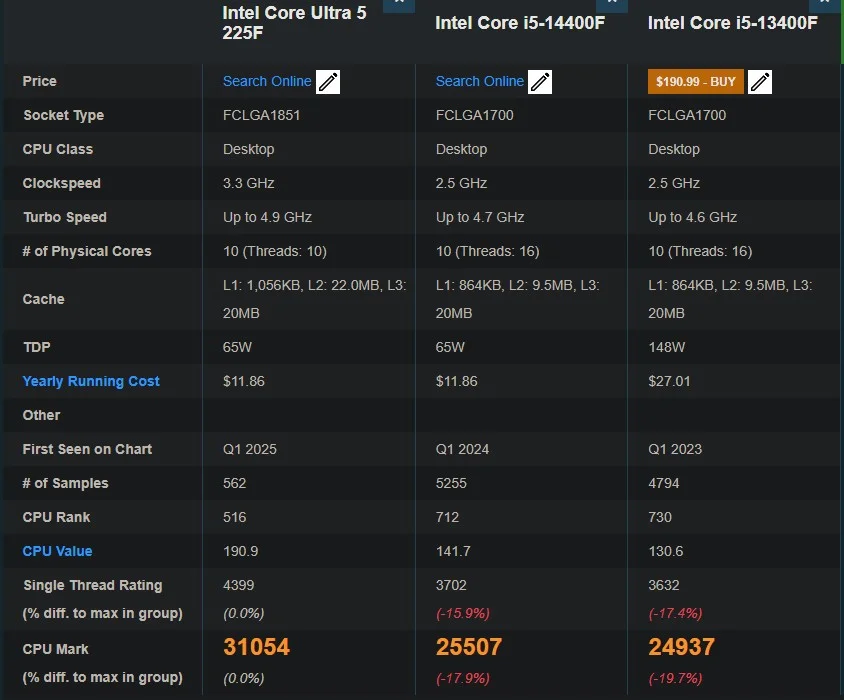Open Search Online link for Core i5-14400F

pos(480,81)
